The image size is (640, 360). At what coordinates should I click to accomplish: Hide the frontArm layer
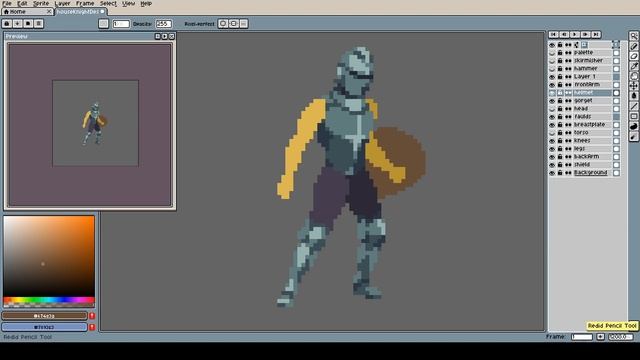(x=552, y=84)
